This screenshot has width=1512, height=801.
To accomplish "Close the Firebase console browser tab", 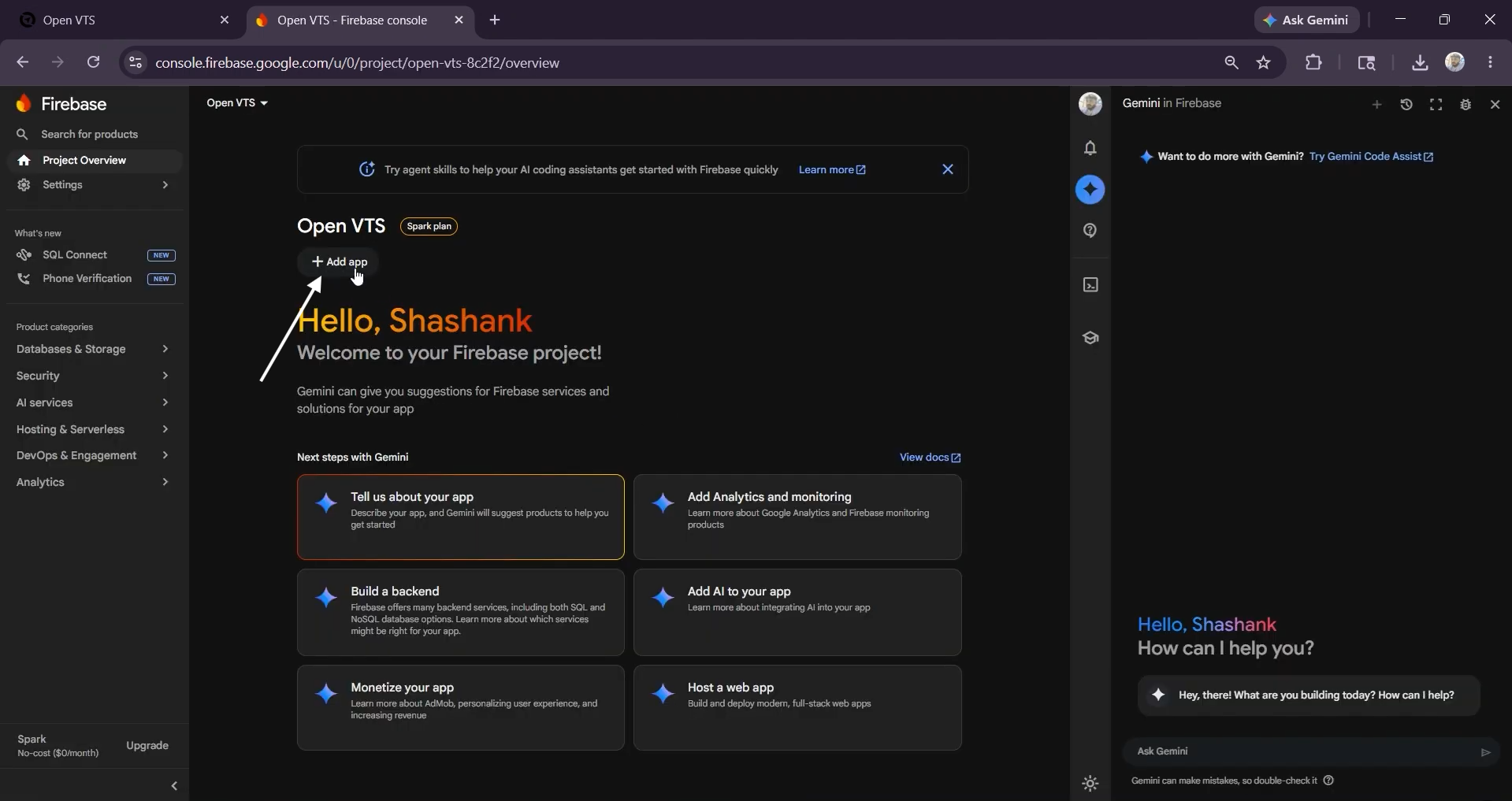I will [x=459, y=20].
